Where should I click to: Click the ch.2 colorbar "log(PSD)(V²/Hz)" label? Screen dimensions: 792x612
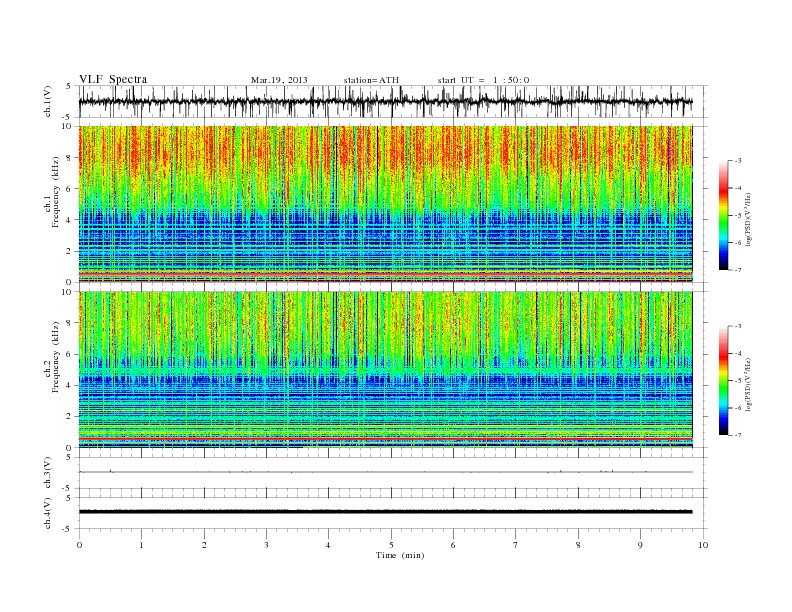point(749,384)
